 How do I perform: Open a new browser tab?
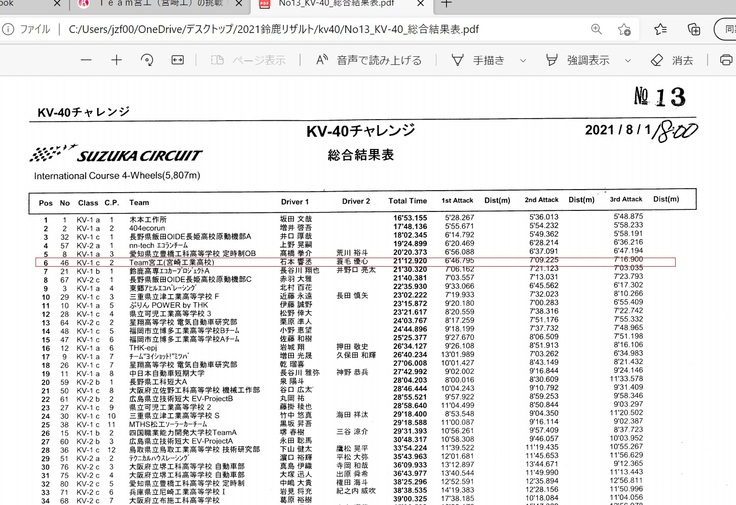point(445,4)
